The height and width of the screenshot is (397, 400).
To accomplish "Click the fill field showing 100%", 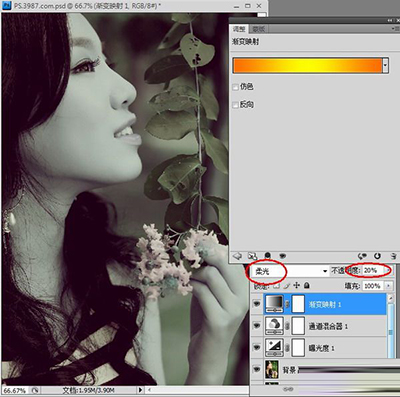I will pyautogui.click(x=373, y=286).
